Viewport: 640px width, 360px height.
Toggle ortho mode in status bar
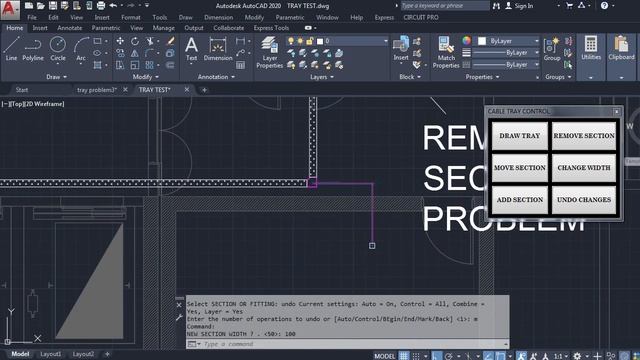[x=436, y=356]
